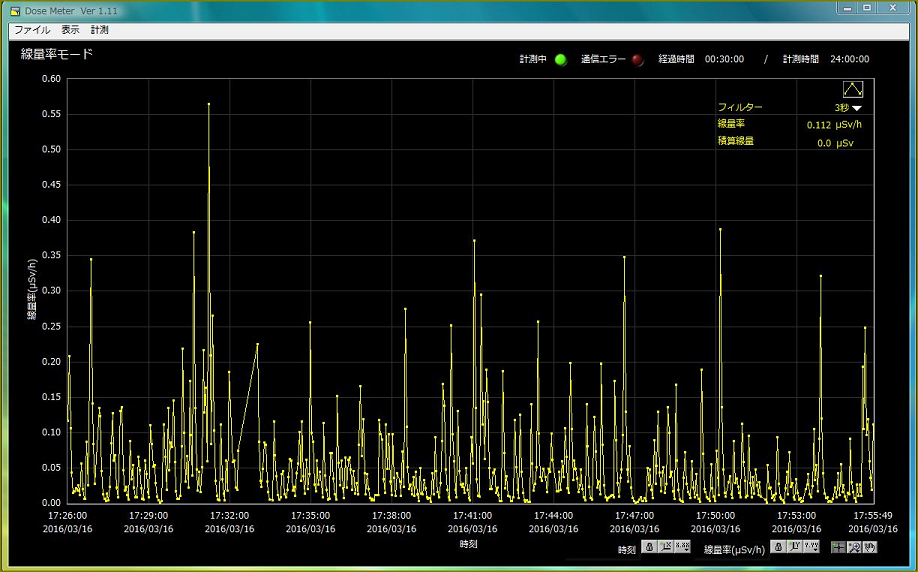Select the hand pan tool
Image resolution: width=918 pixels, height=572 pixels.
[x=870, y=547]
